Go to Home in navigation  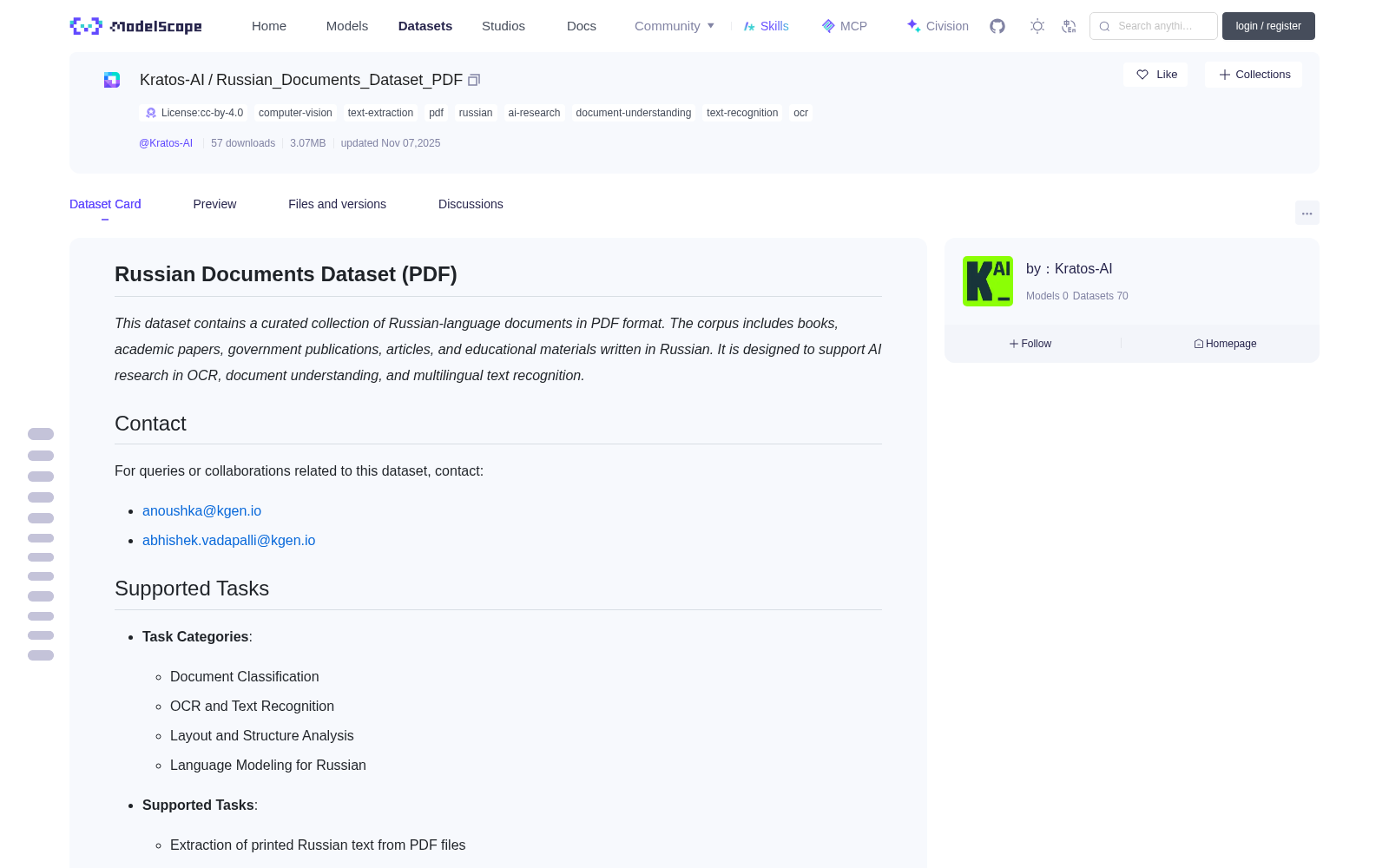point(269,26)
